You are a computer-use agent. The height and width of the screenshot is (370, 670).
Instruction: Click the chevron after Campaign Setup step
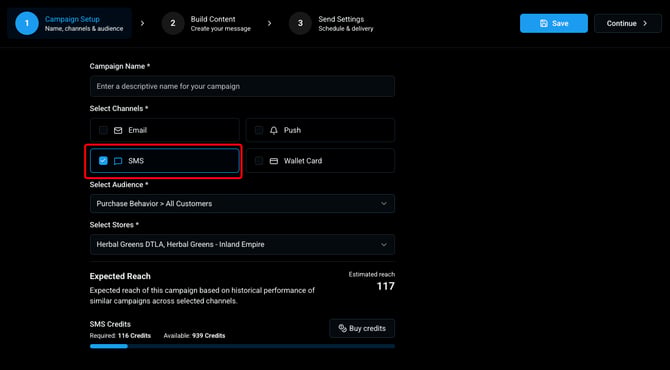[142, 23]
